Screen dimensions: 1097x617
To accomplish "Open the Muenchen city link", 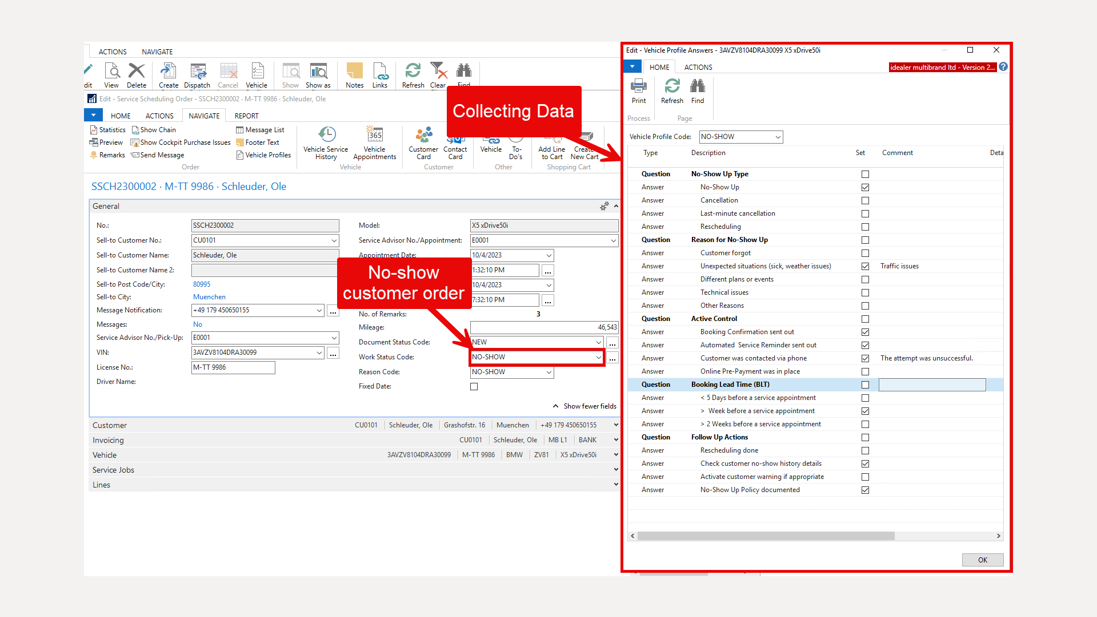I will [x=209, y=296].
